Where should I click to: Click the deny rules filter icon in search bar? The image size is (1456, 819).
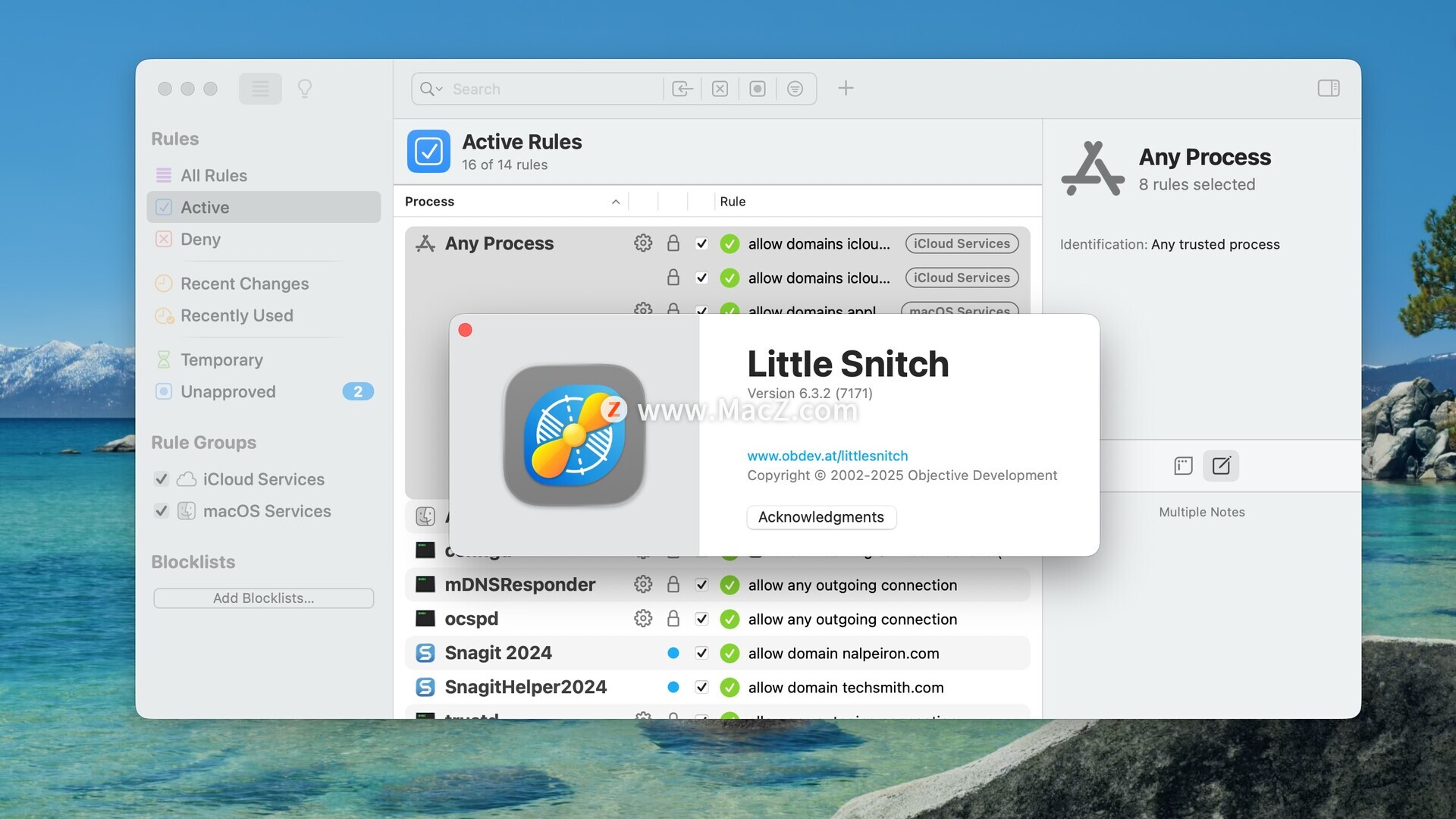click(x=720, y=89)
